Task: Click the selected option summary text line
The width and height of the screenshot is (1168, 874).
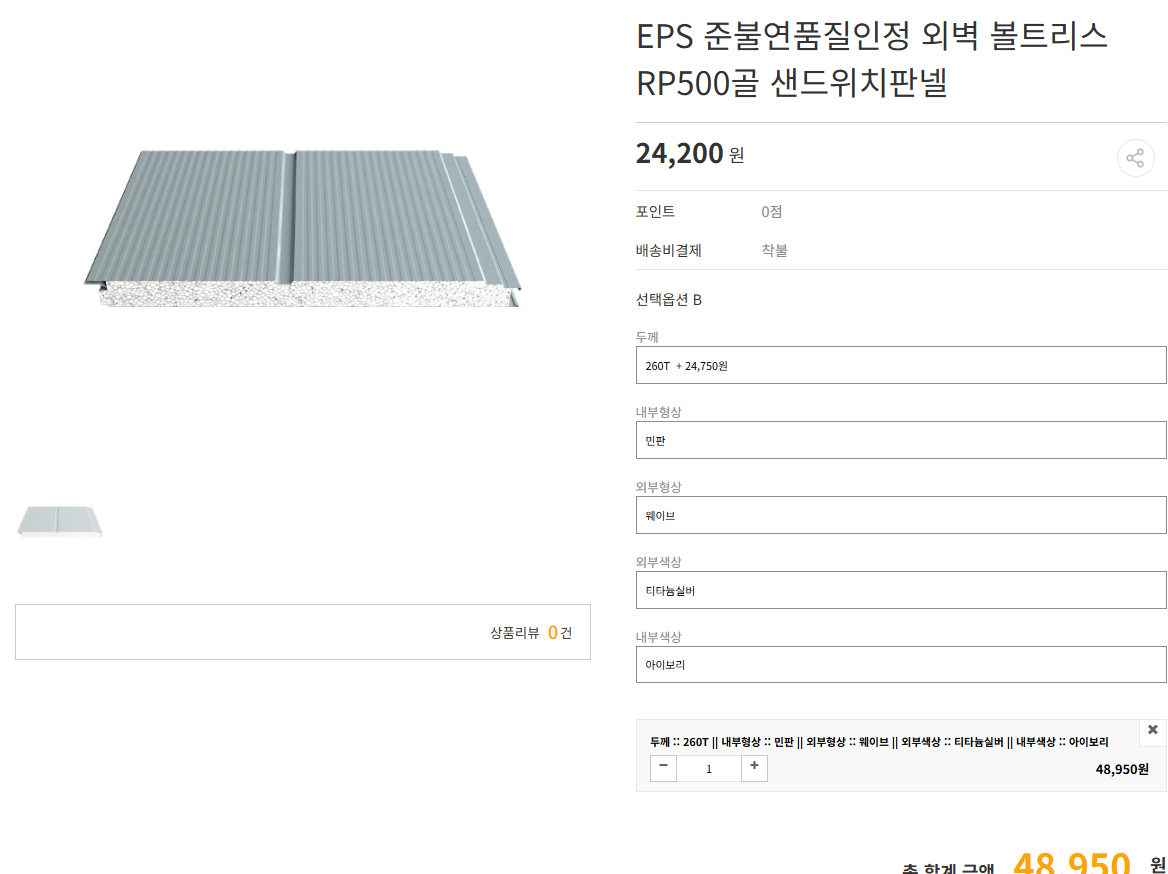Action: point(878,742)
